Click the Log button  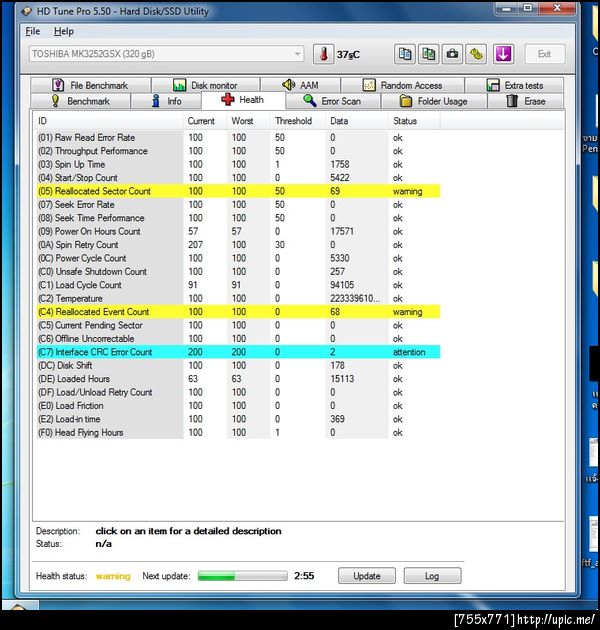[x=432, y=576]
